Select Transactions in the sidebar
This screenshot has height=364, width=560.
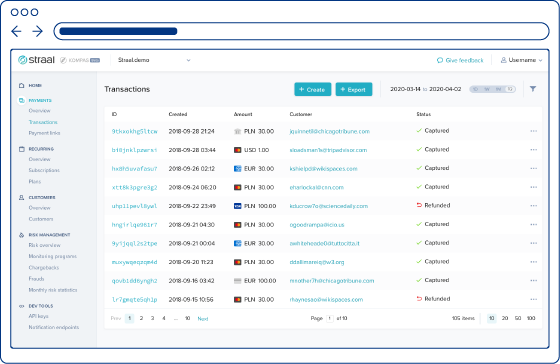point(43,122)
